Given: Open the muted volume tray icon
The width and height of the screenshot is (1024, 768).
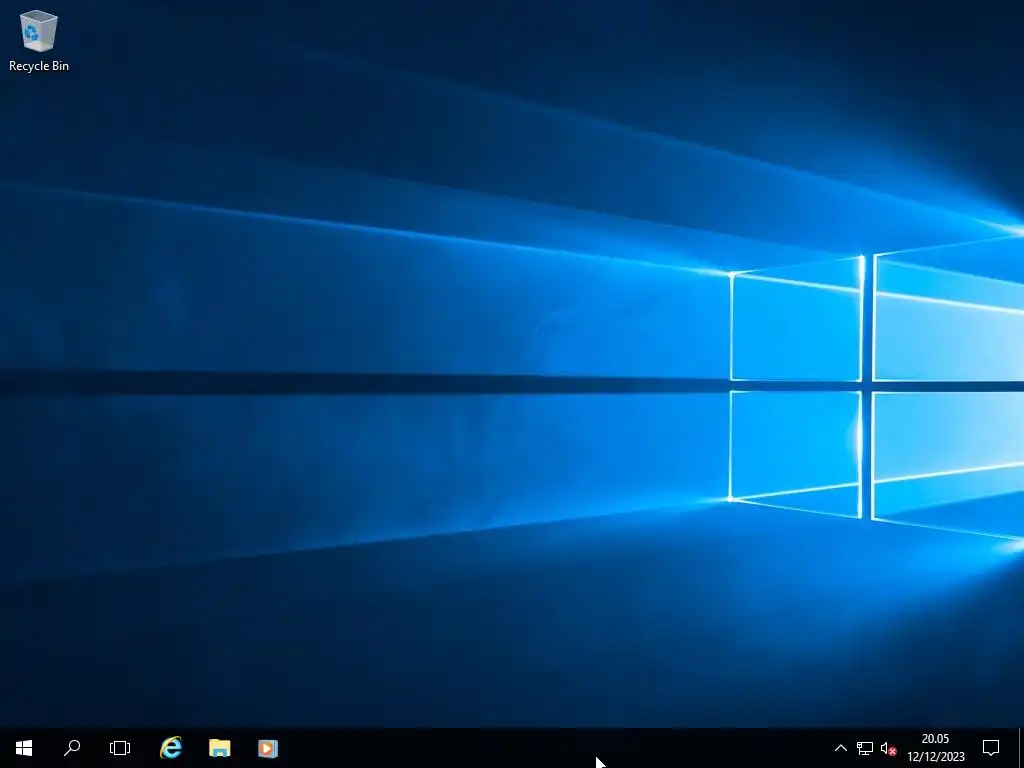Looking at the screenshot, I should (x=888, y=748).
